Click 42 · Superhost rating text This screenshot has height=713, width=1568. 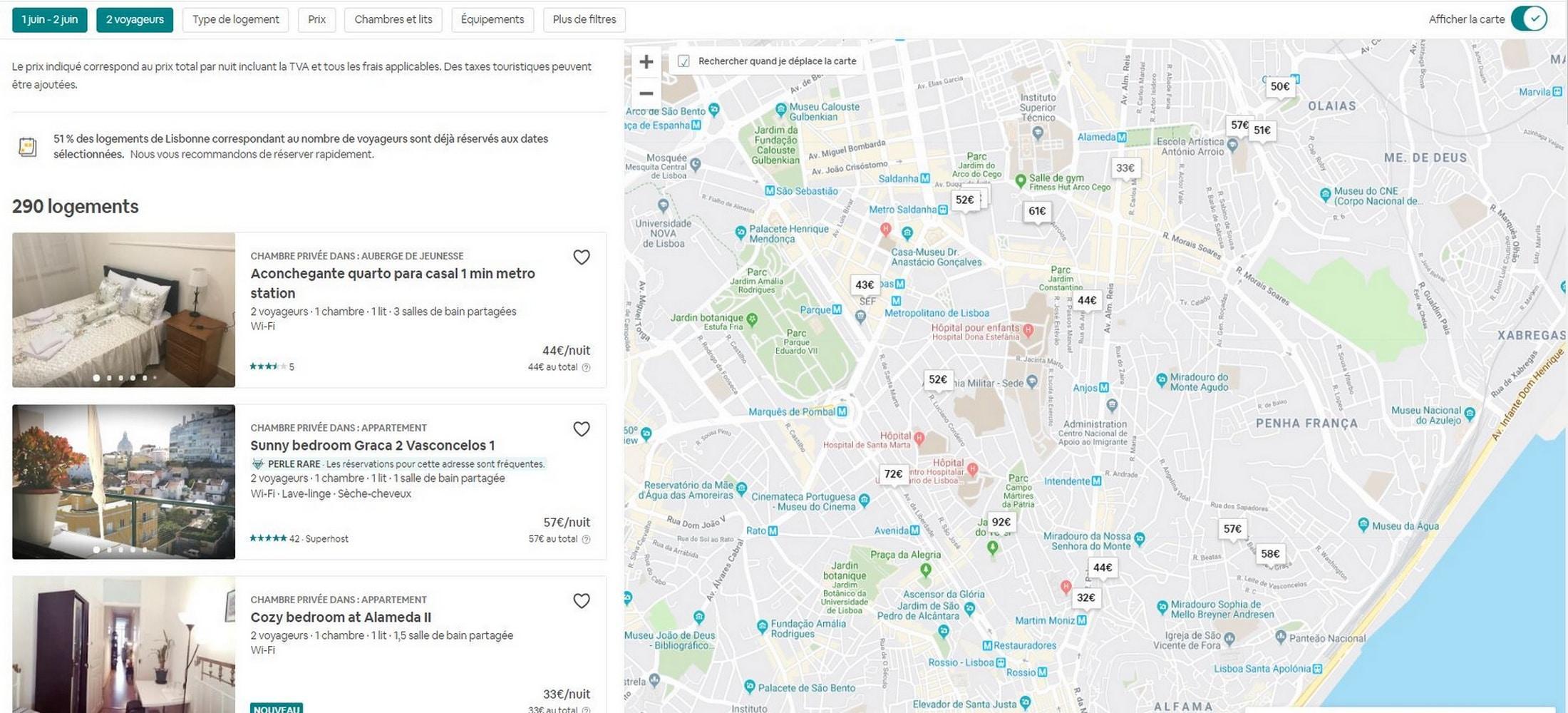click(x=319, y=539)
